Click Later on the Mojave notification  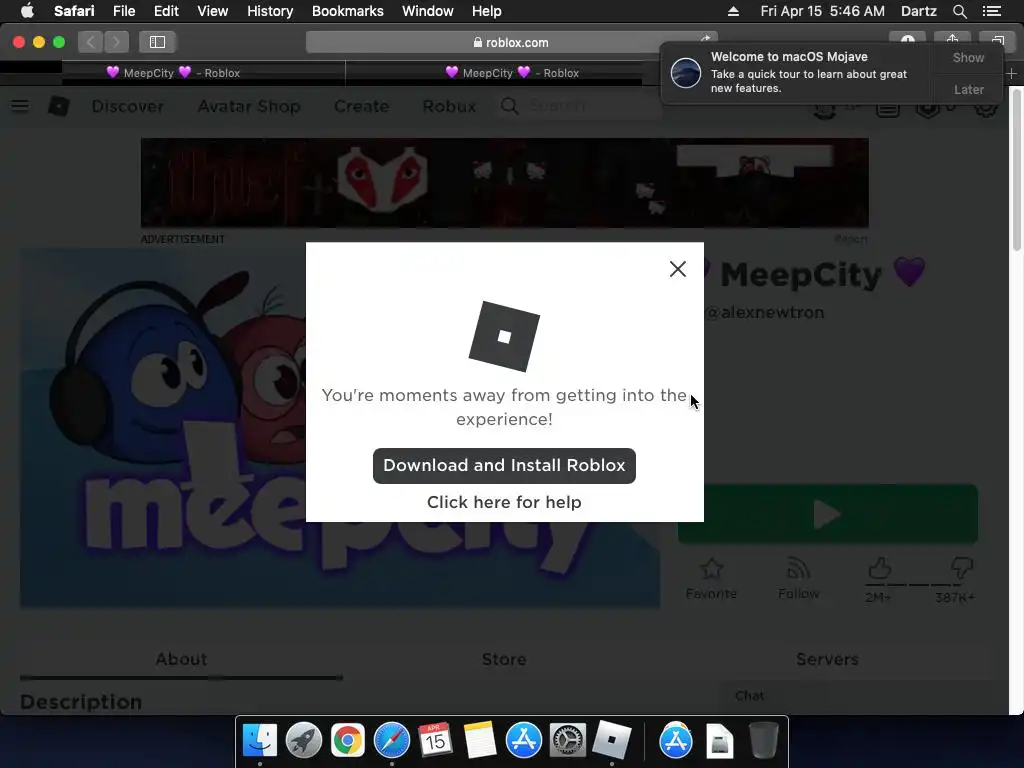tap(968, 89)
